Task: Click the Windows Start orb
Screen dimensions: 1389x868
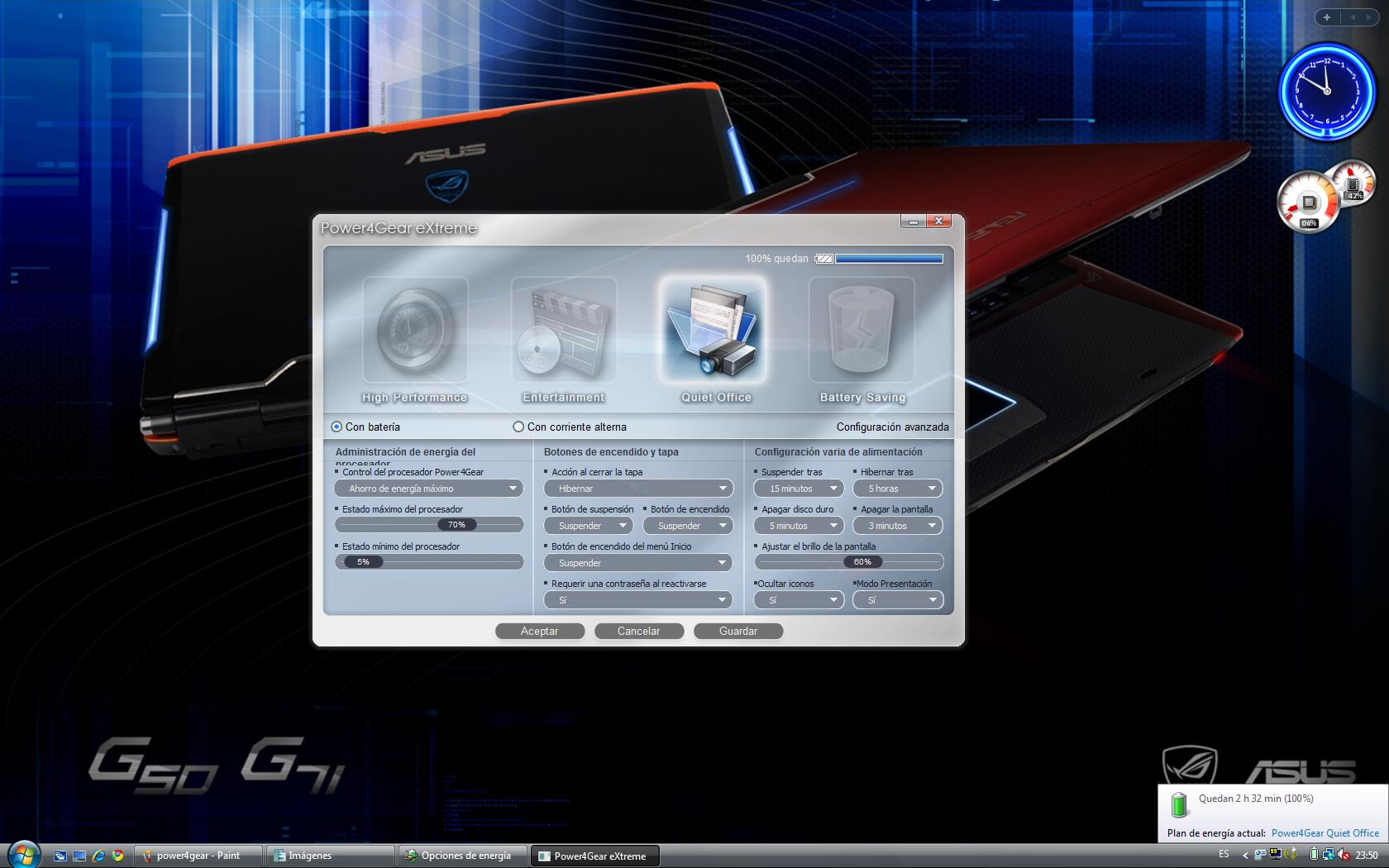Action: point(22,854)
